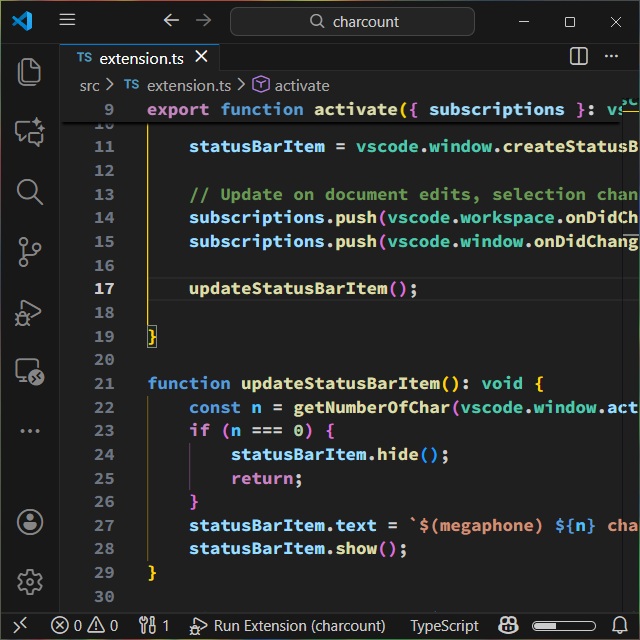Open the Manage gear settings
The image size is (640, 640).
[29, 581]
